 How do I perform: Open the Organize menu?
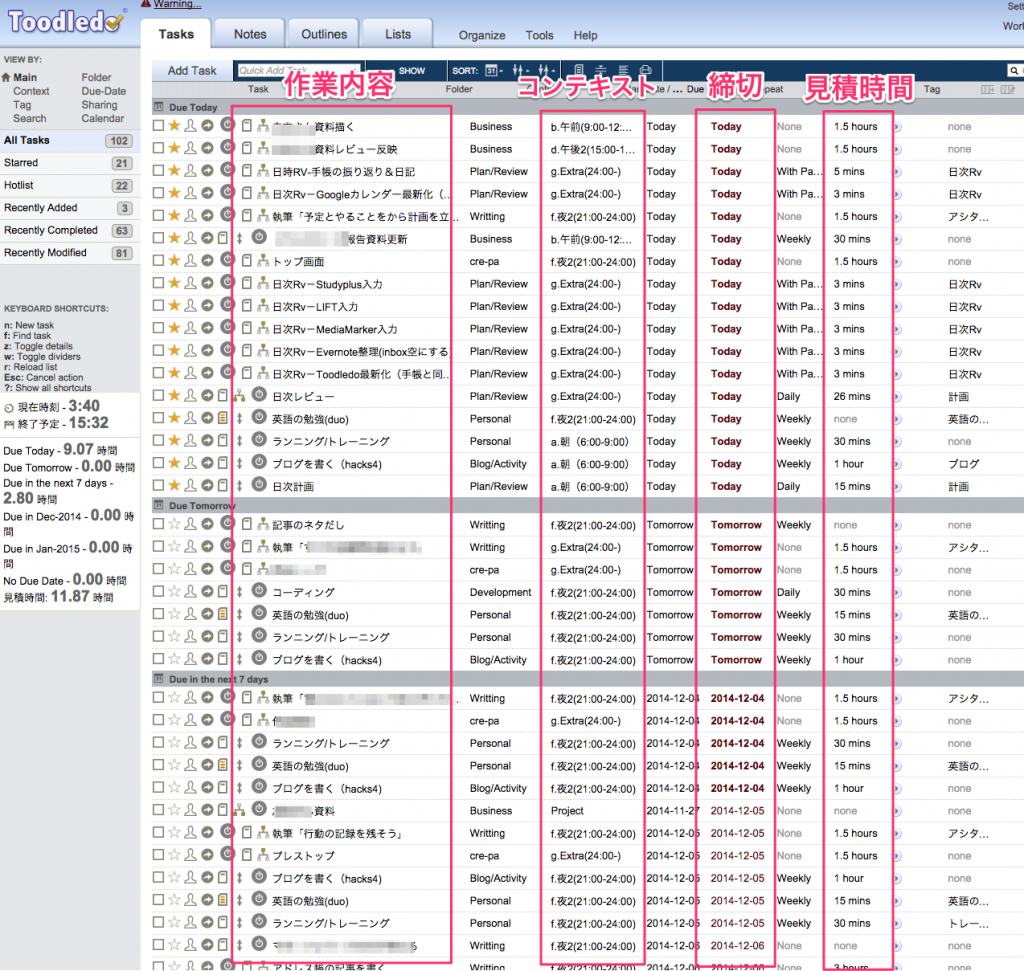(482, 35)
